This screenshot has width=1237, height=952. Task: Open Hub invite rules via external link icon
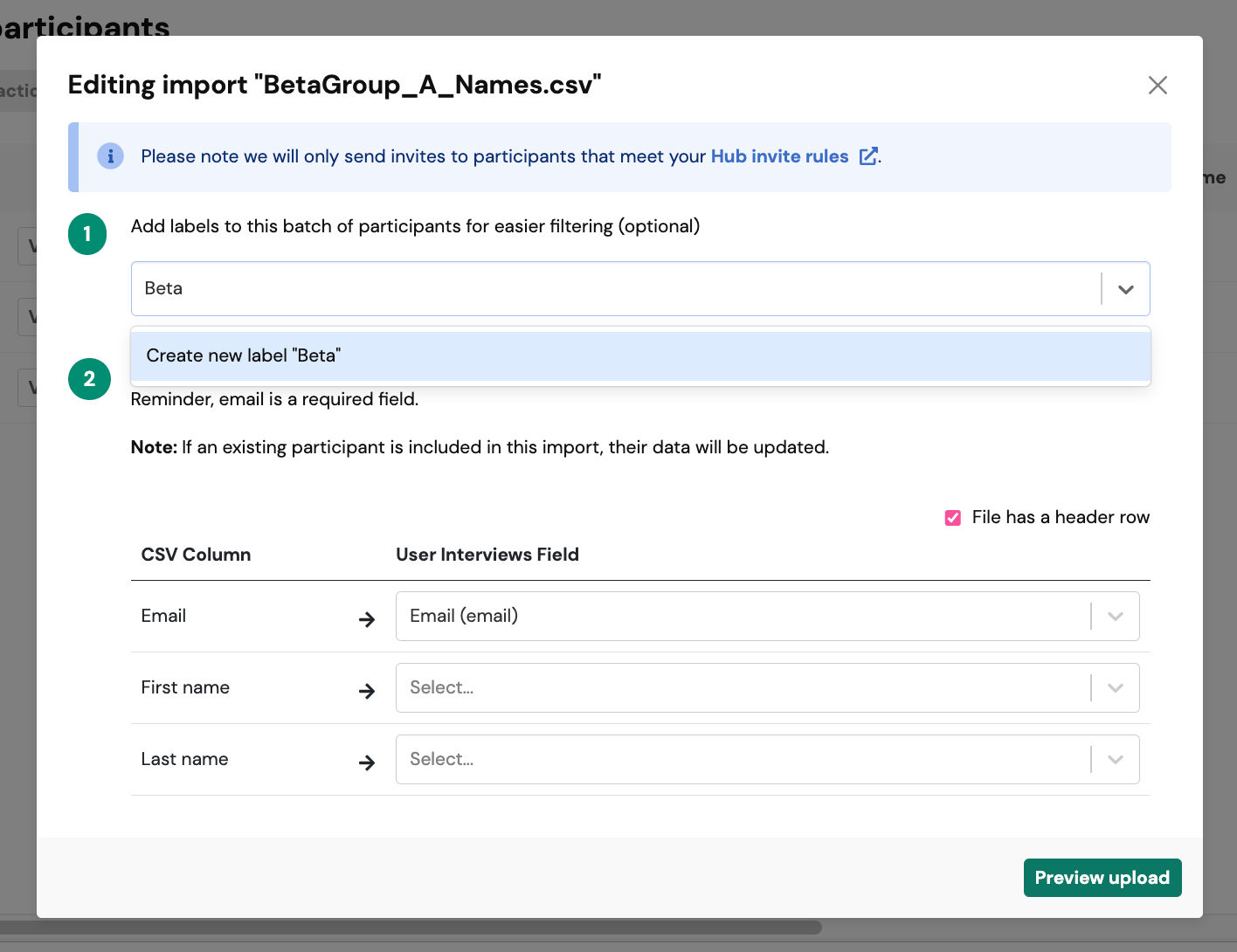[868, 155]
